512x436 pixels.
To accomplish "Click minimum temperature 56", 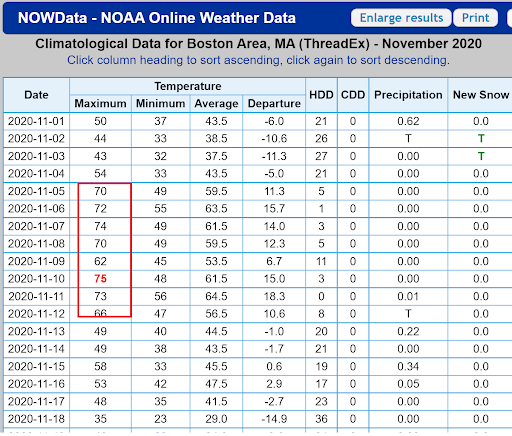I will [x=160, y=296].
